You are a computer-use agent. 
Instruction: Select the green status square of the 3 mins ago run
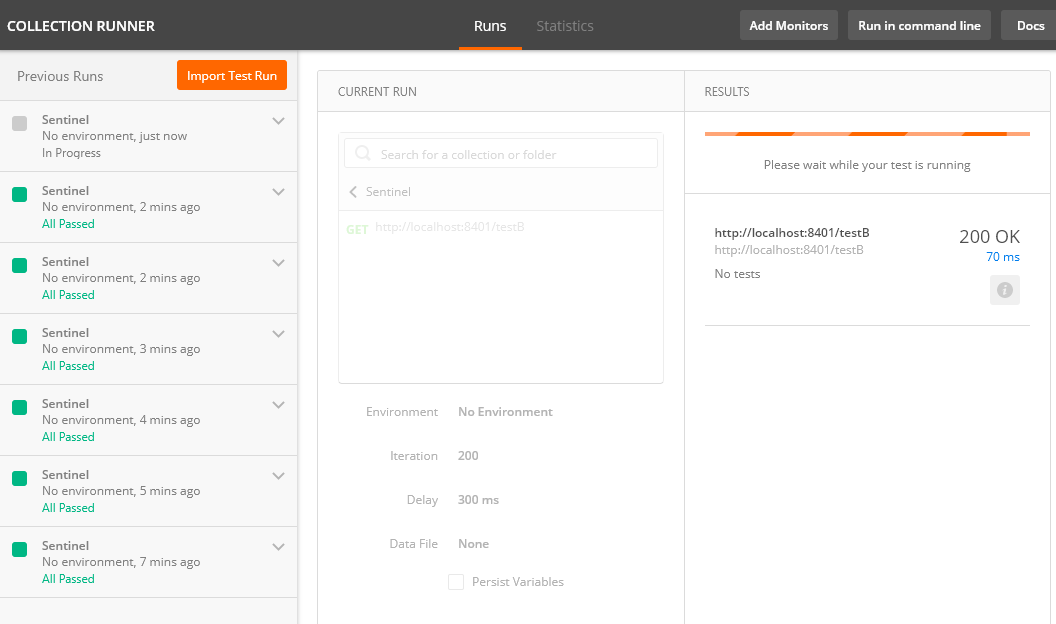coord(20,337)
